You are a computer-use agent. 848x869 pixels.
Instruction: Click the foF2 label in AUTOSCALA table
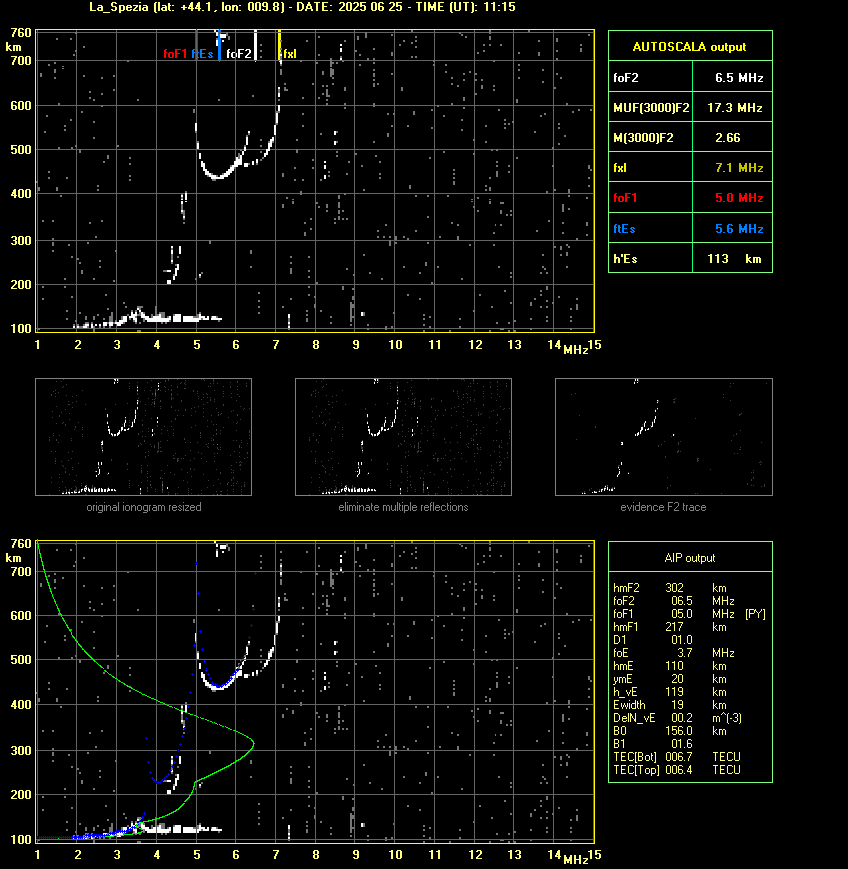(626, 78)
